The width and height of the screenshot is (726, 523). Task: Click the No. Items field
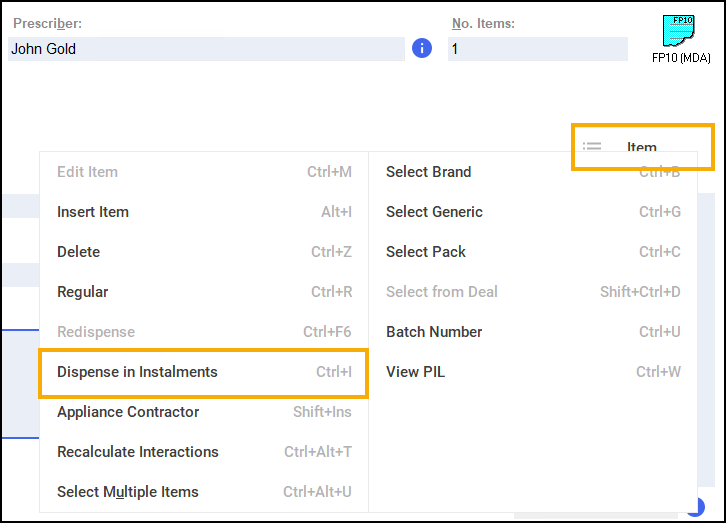coord(537,49)
